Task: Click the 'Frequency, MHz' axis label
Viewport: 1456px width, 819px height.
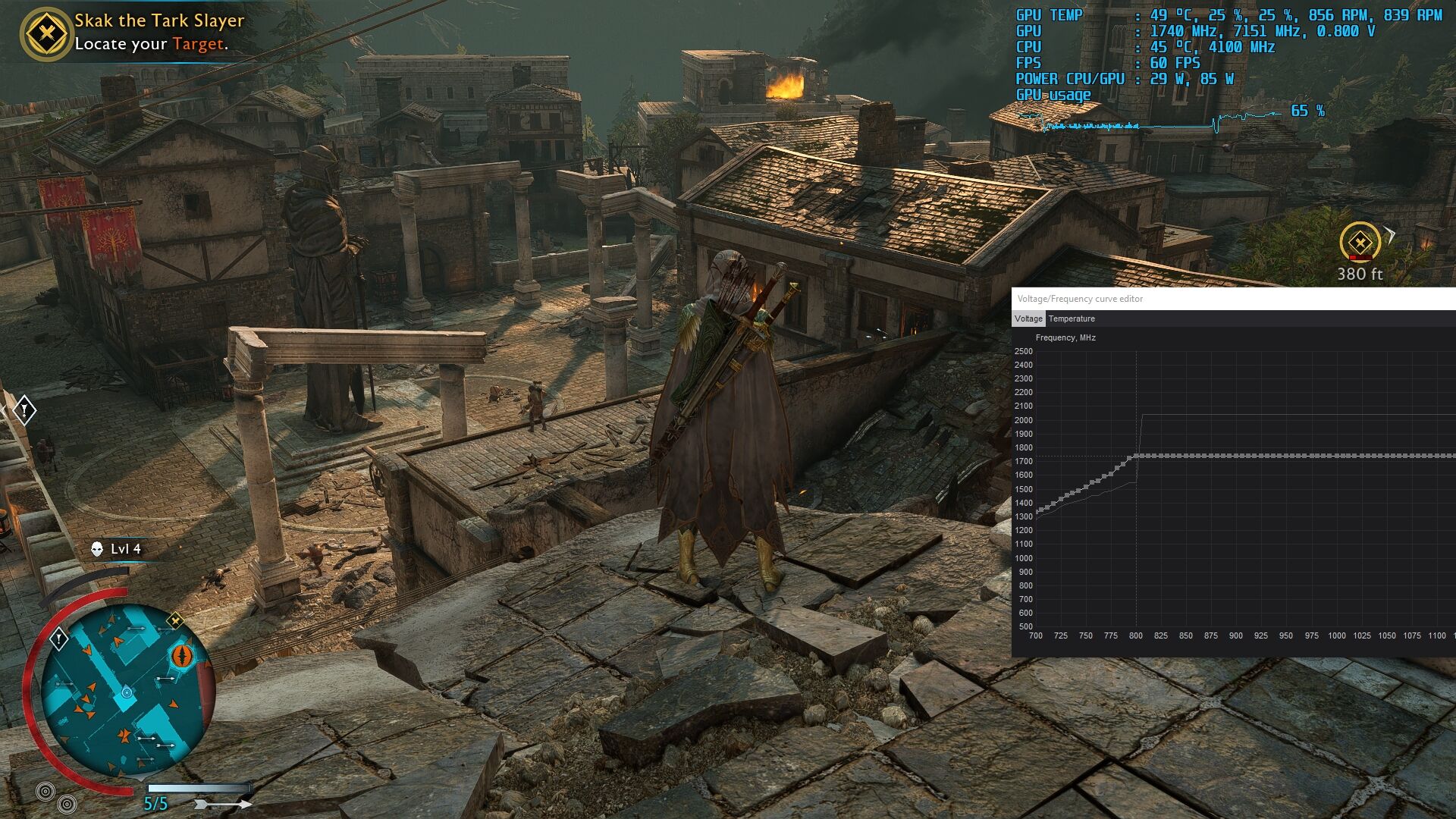Action: coord(1065,337)
